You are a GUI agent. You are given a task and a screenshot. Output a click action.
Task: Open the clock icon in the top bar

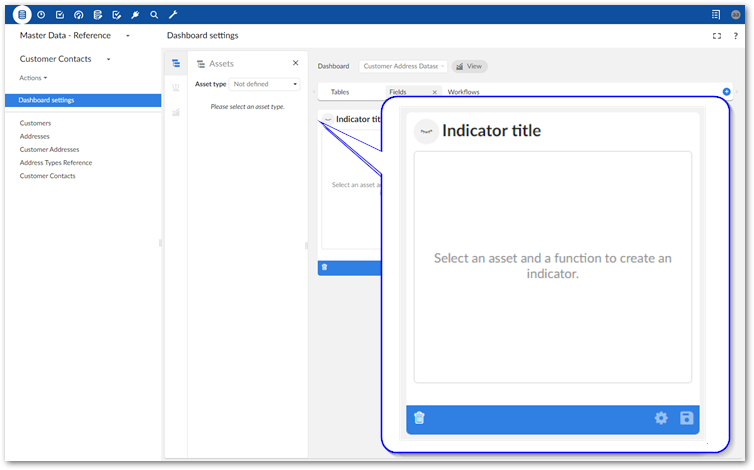tap(41, 15)
